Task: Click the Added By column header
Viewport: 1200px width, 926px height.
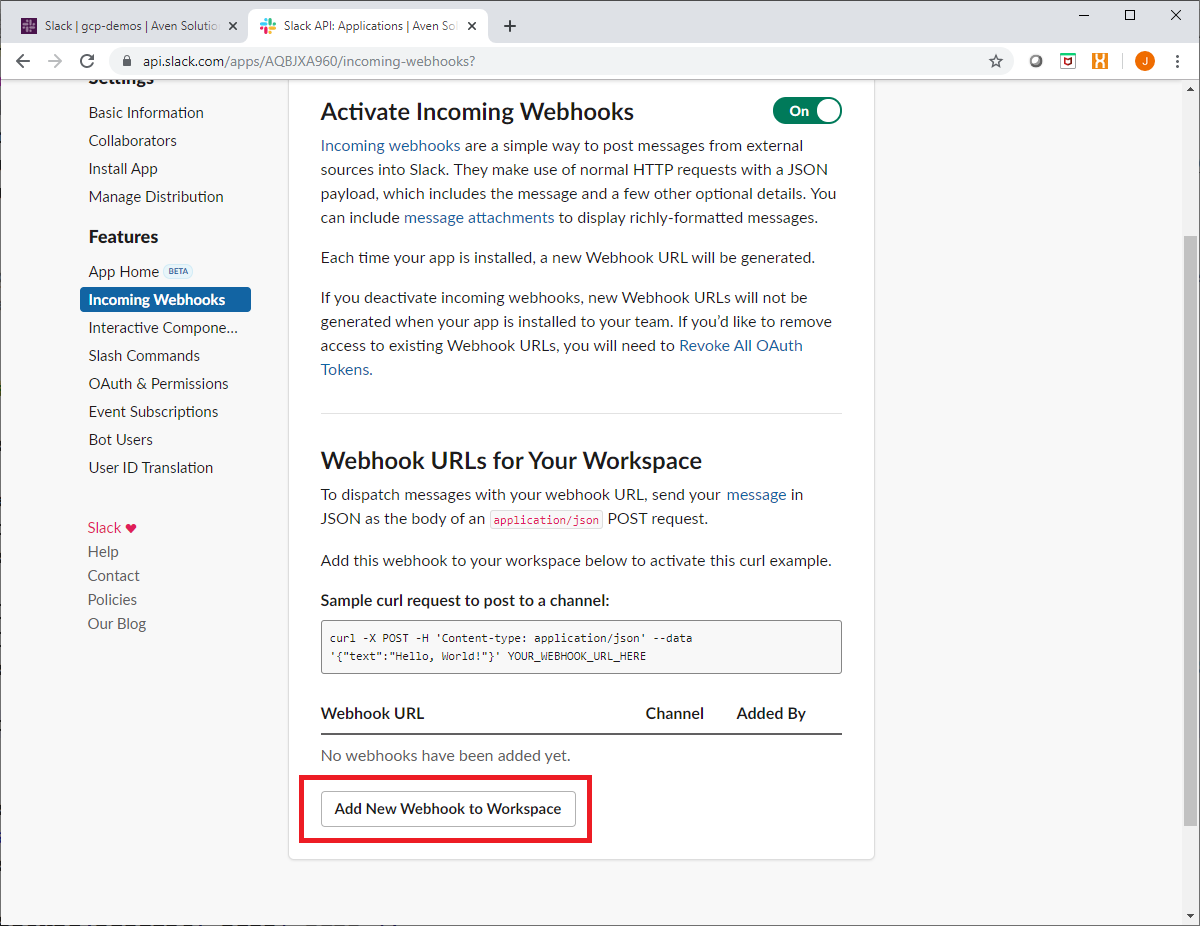Action: (x=771, y=714)
